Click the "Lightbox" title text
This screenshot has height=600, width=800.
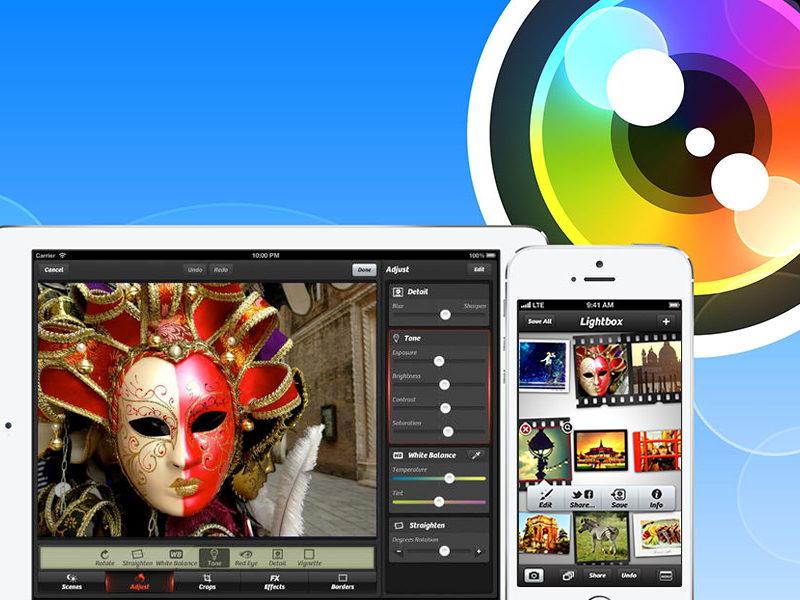click(602, 321)
